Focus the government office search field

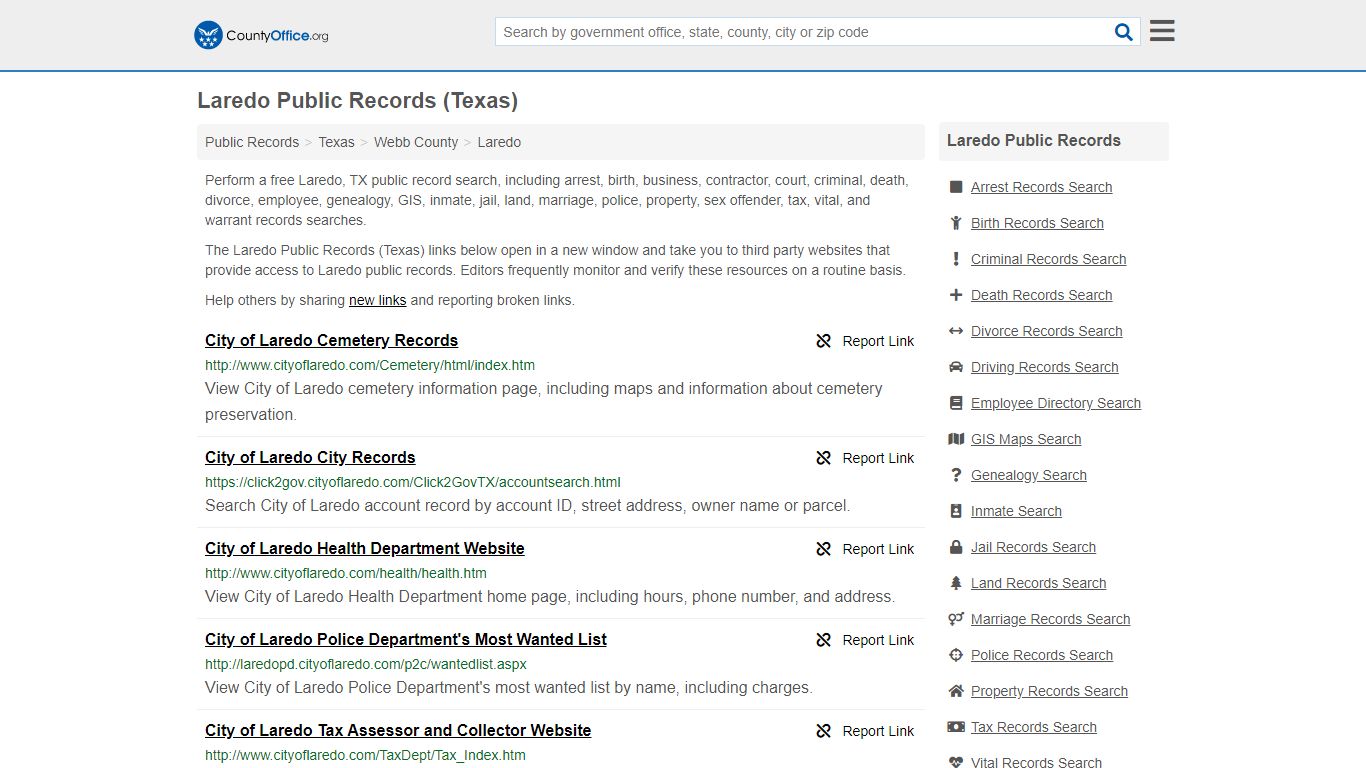tap(803, 32)
